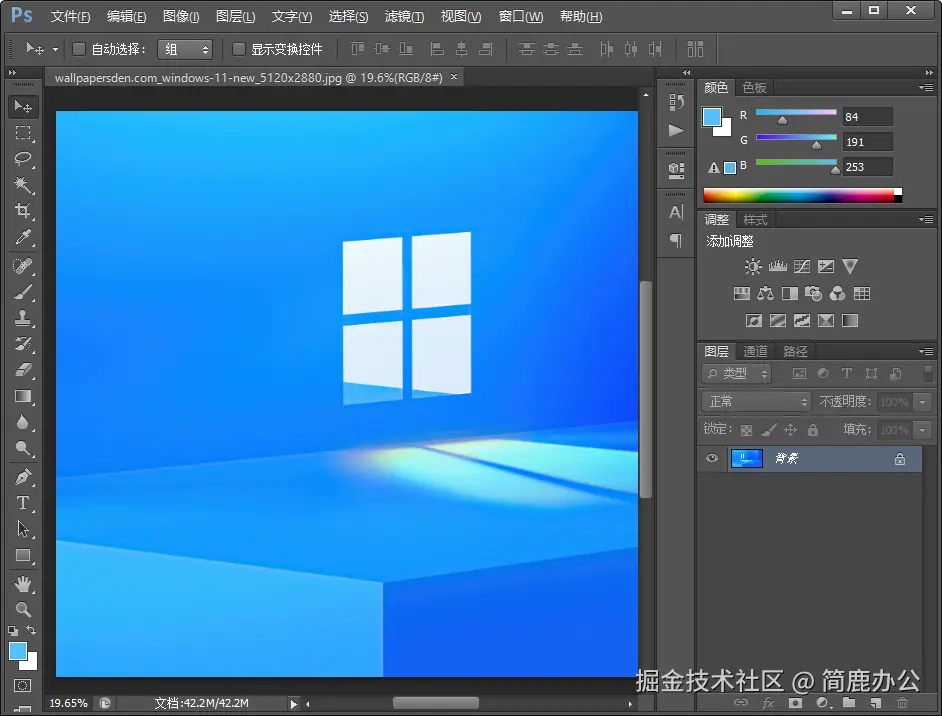Select the Eyedropper tool
This screenshot has height=716, width=942.
coord(23,236)
